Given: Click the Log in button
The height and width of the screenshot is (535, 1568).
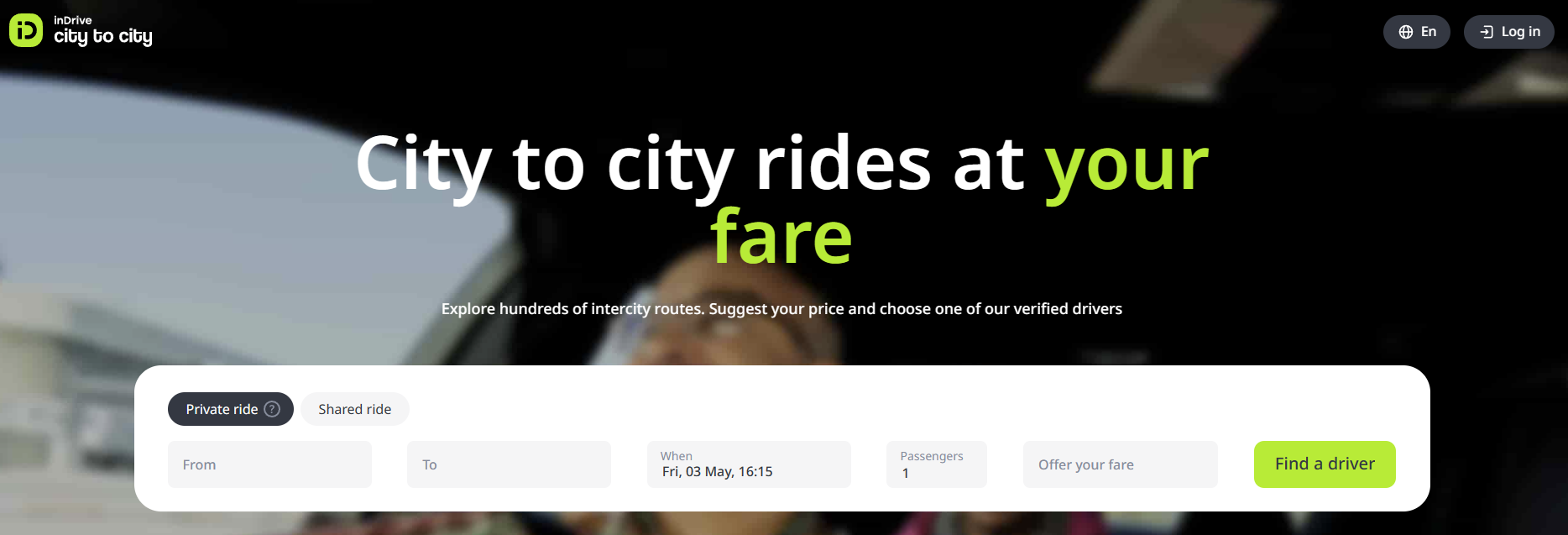Looking at the screenshot, I should (x=1509, y=32).
